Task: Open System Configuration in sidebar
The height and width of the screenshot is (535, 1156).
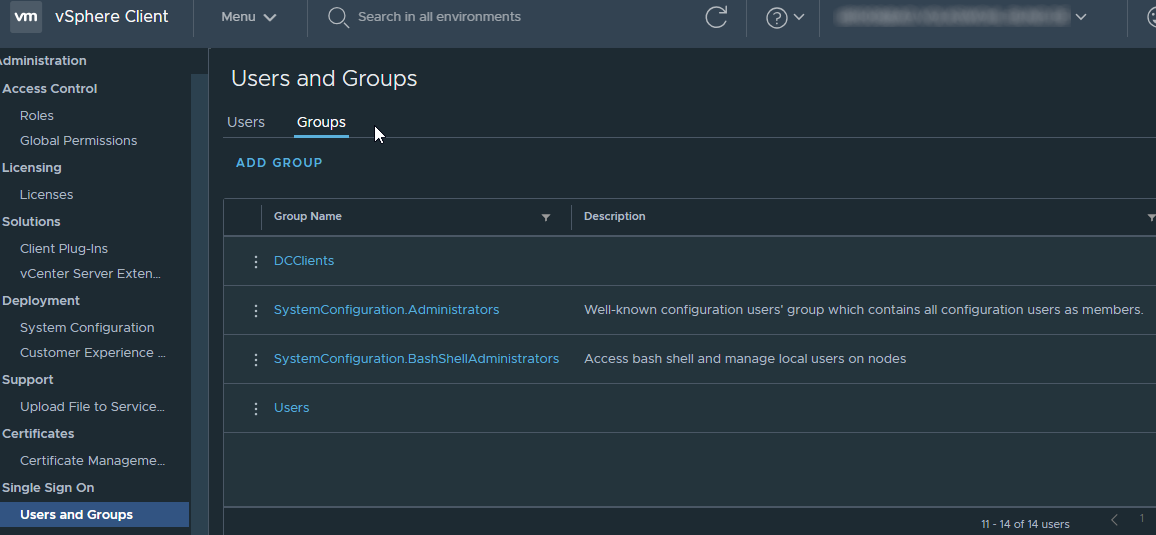Action: 87,328
